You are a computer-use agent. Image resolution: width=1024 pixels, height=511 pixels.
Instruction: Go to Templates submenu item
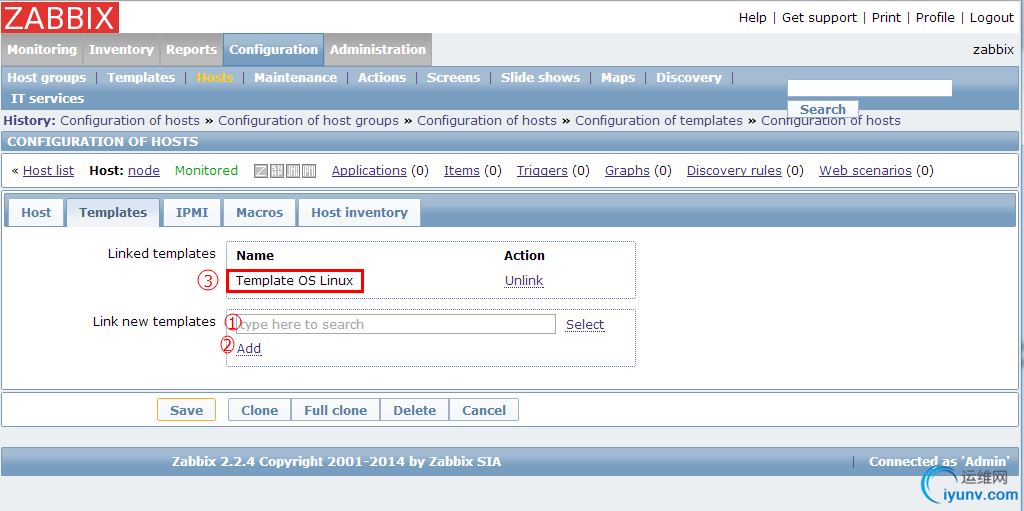pos(141,78)
